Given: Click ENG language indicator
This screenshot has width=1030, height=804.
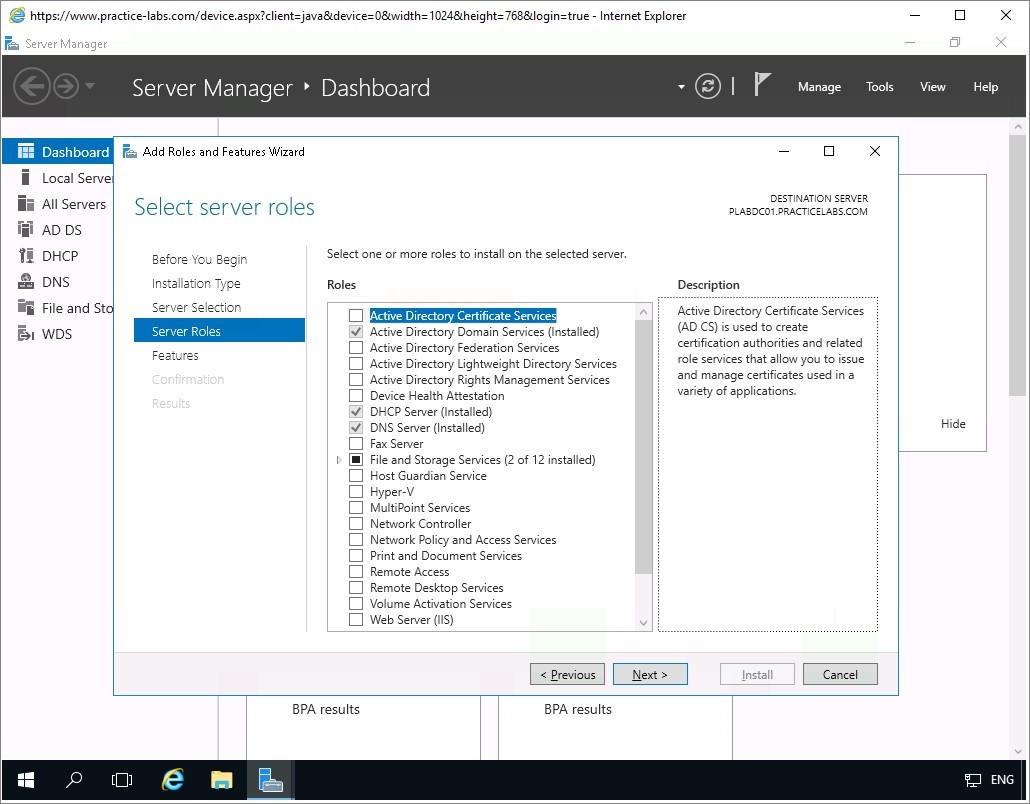Looking at the screenshot, I should (x=1002, y=780).
